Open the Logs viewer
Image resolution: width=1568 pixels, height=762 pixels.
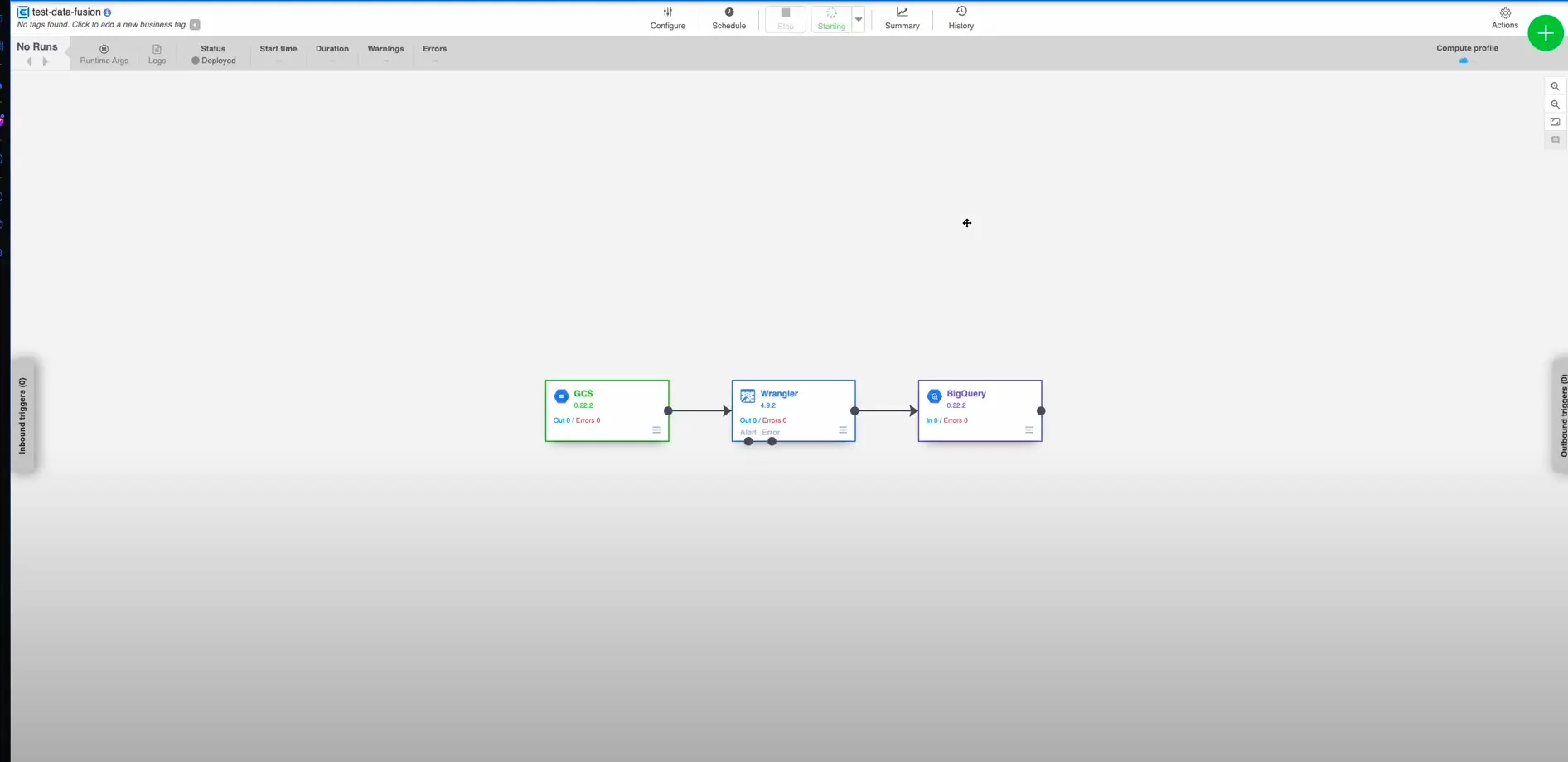pos(157,55)
